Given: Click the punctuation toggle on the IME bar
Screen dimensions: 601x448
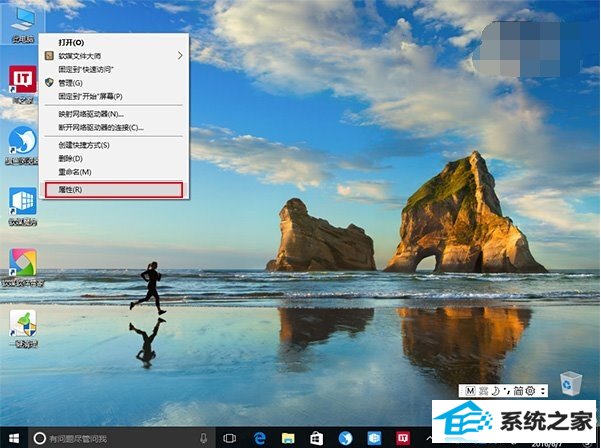Looking at the screenshot, I should 507,391.
